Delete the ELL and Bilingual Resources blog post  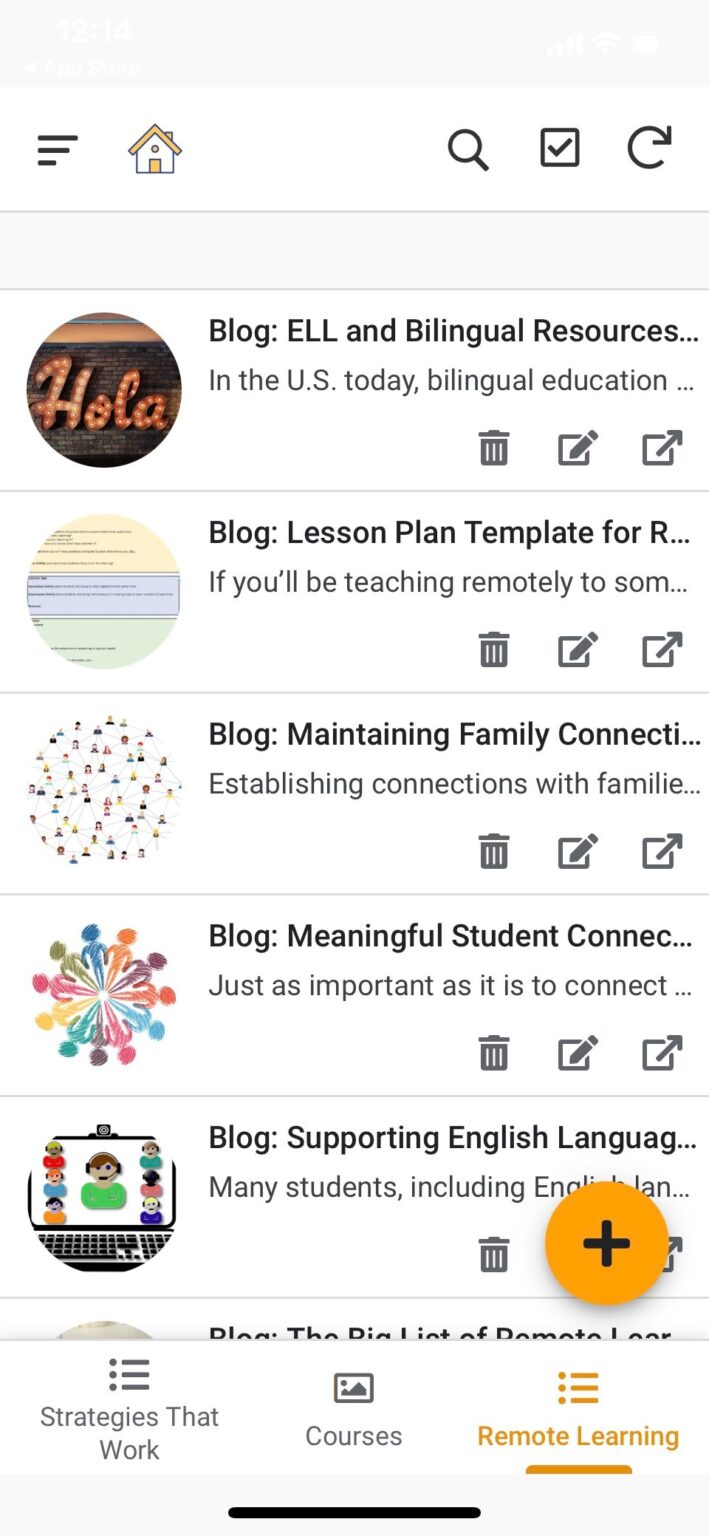493,448
